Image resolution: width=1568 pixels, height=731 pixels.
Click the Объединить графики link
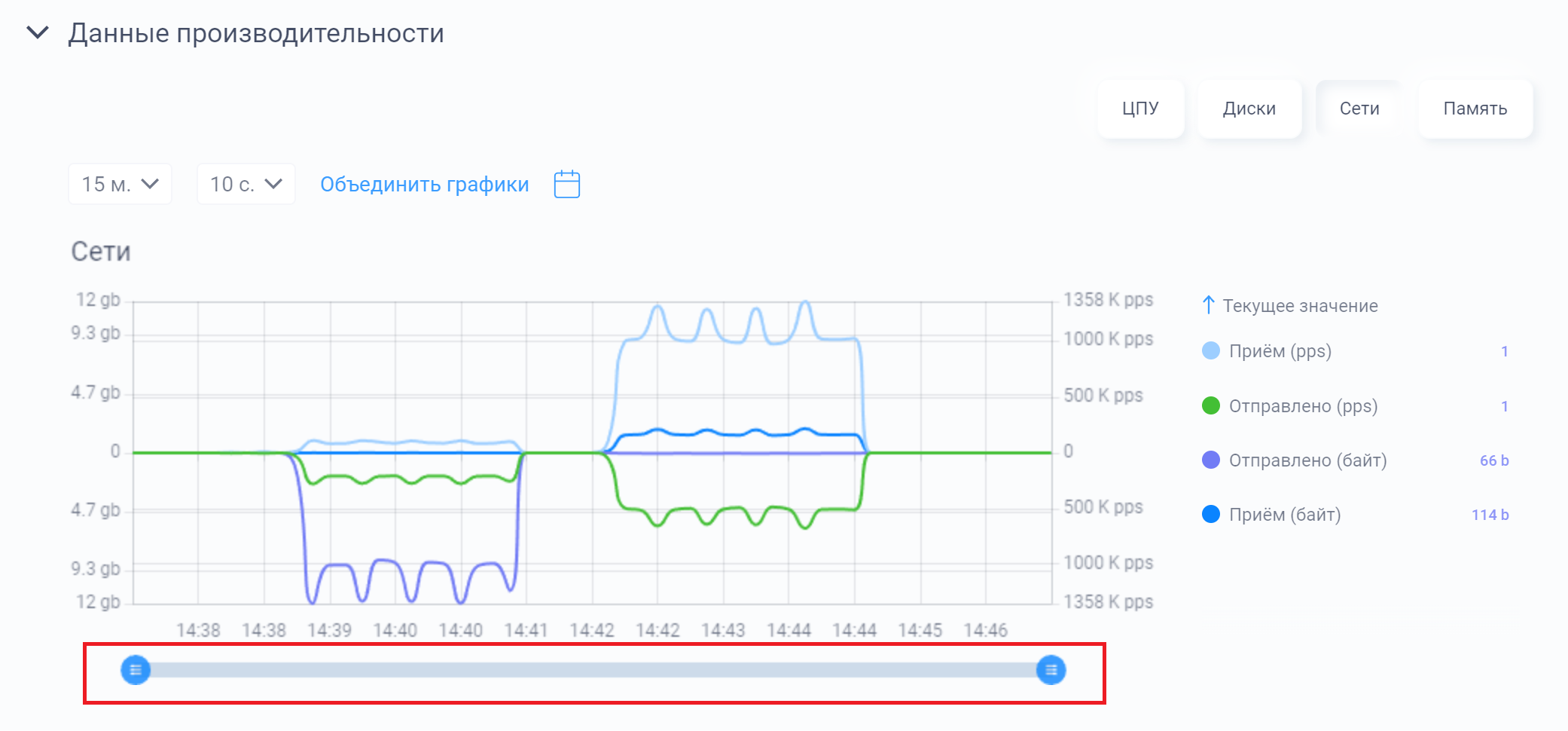(424, 185)
